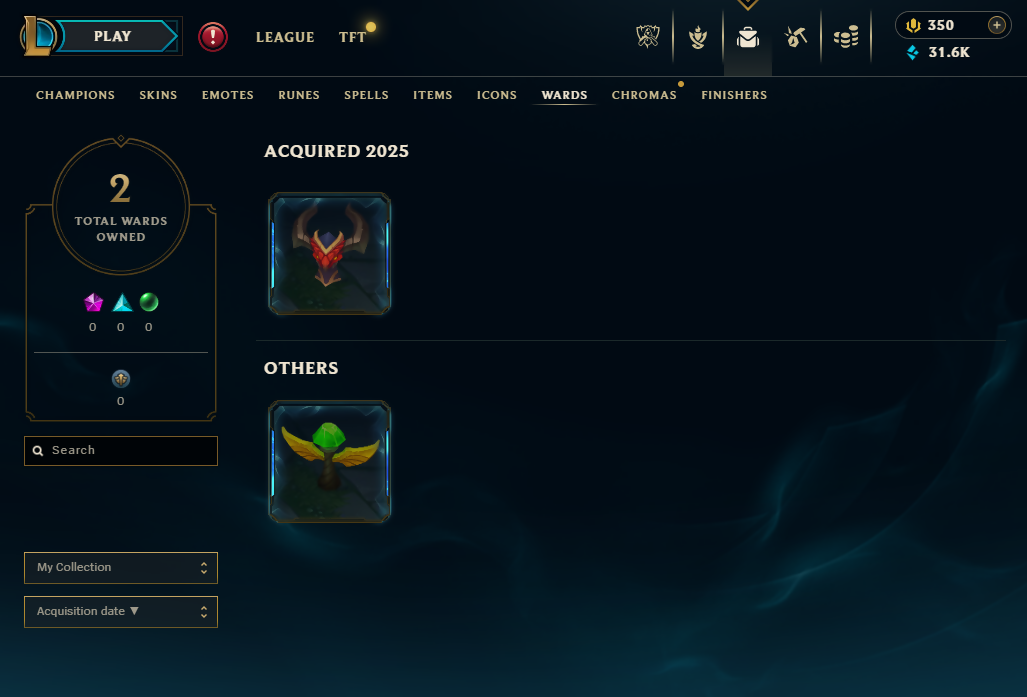Open the Profile laurel icon
This screenshot has width=1027, height=697.
(698, 37)
